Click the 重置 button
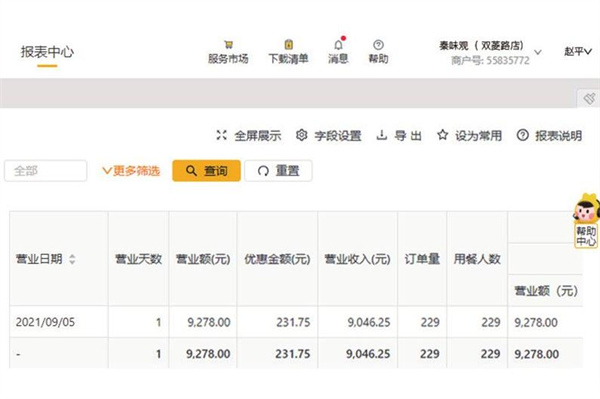The height and width of the screenshot is (399, 600). click(x=278, y=171)
